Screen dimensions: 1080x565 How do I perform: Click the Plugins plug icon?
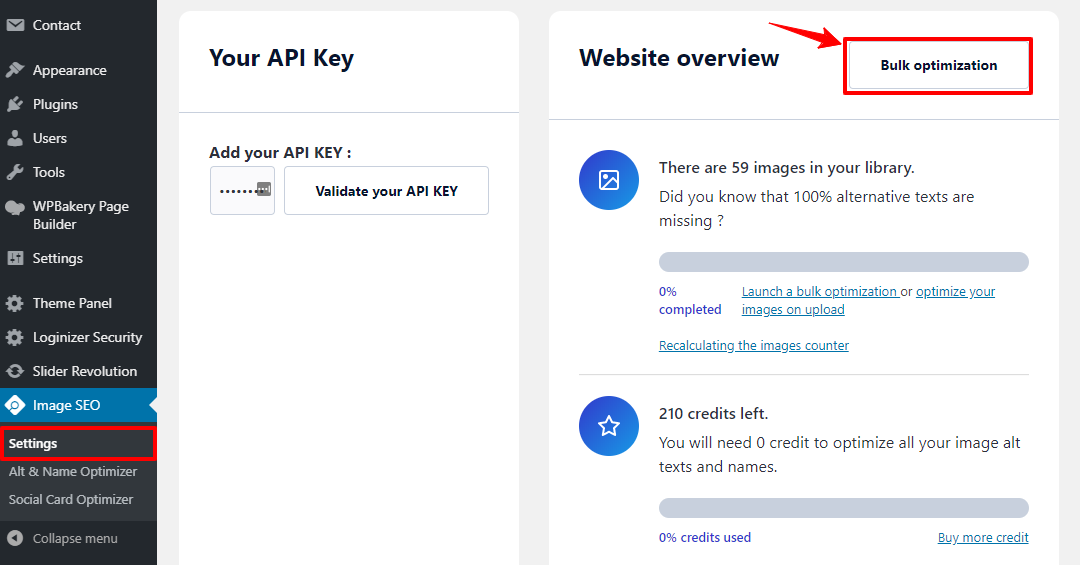[x=14, y=104]
